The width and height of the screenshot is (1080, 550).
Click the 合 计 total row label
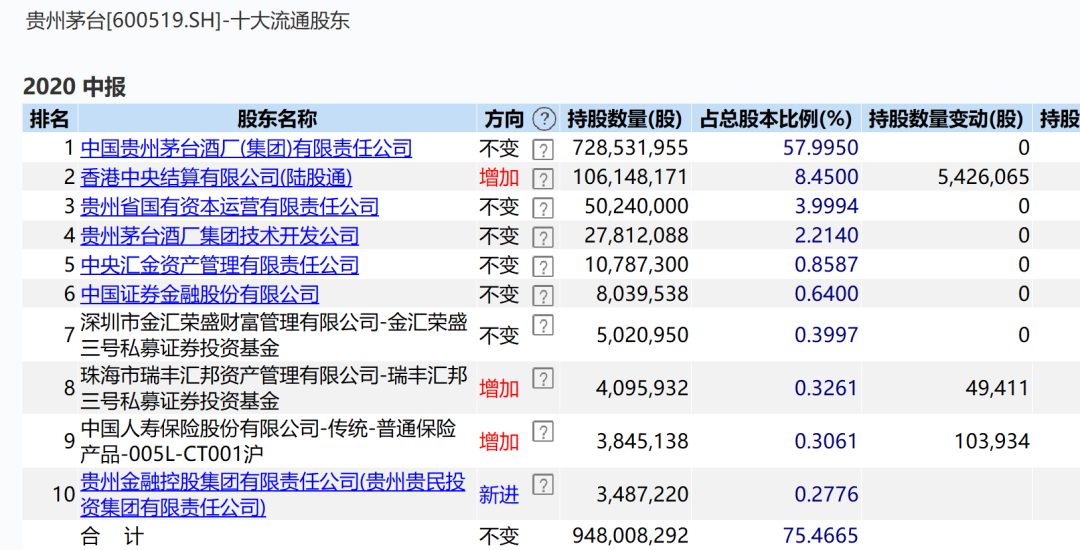pyautogui.click(x=112, y=536)
